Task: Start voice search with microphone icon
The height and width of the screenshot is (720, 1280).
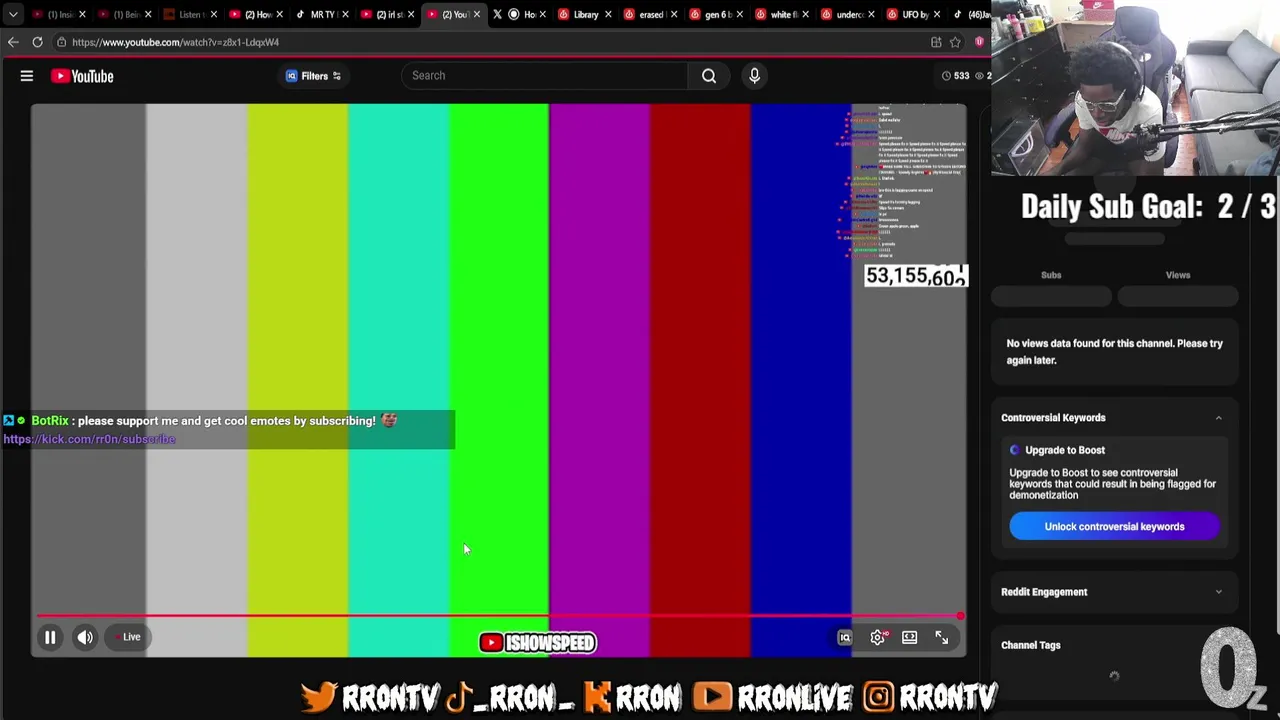Action: click(755, 76)
